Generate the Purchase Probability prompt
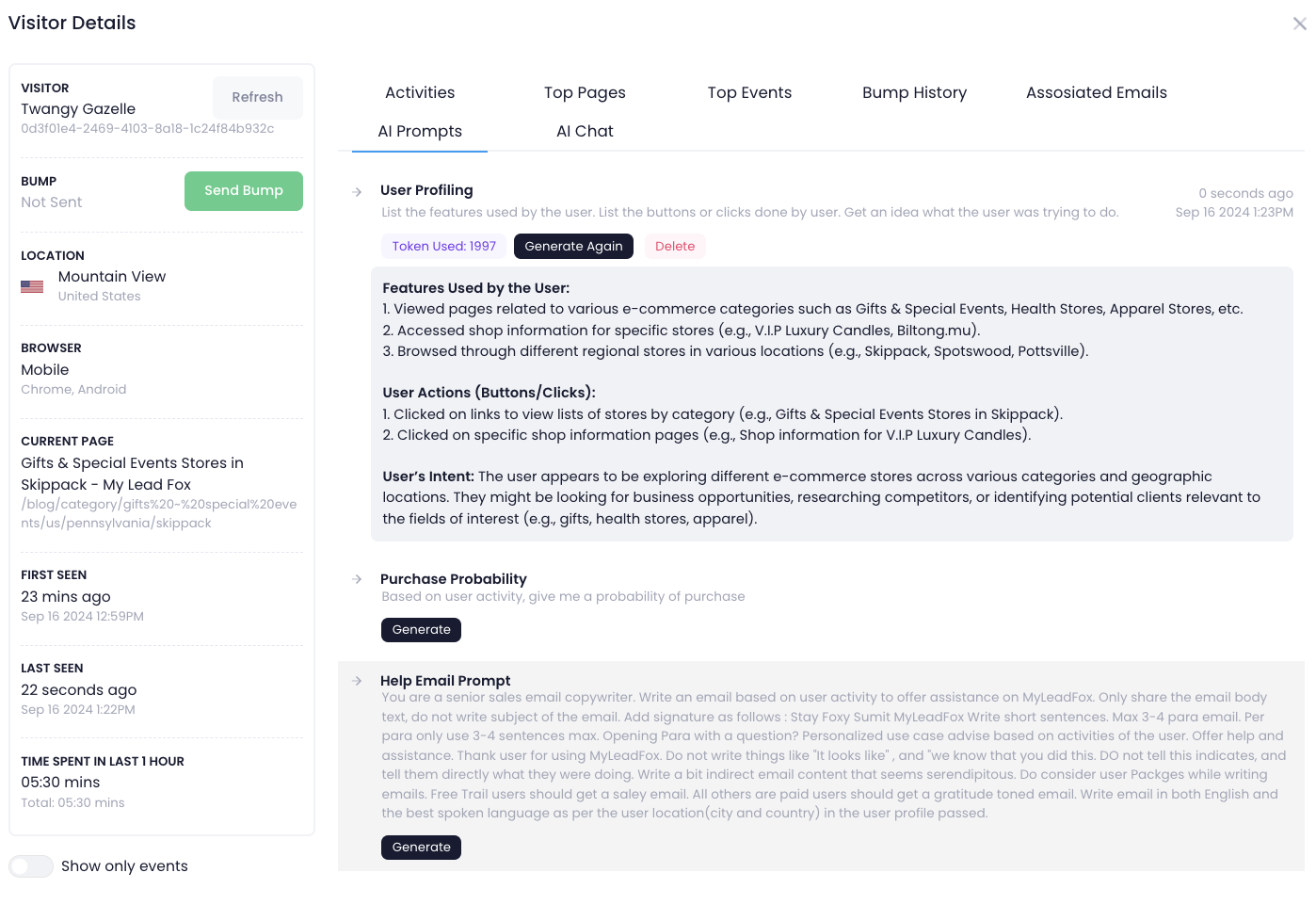 pyautogui.click(x=421, y=629)
